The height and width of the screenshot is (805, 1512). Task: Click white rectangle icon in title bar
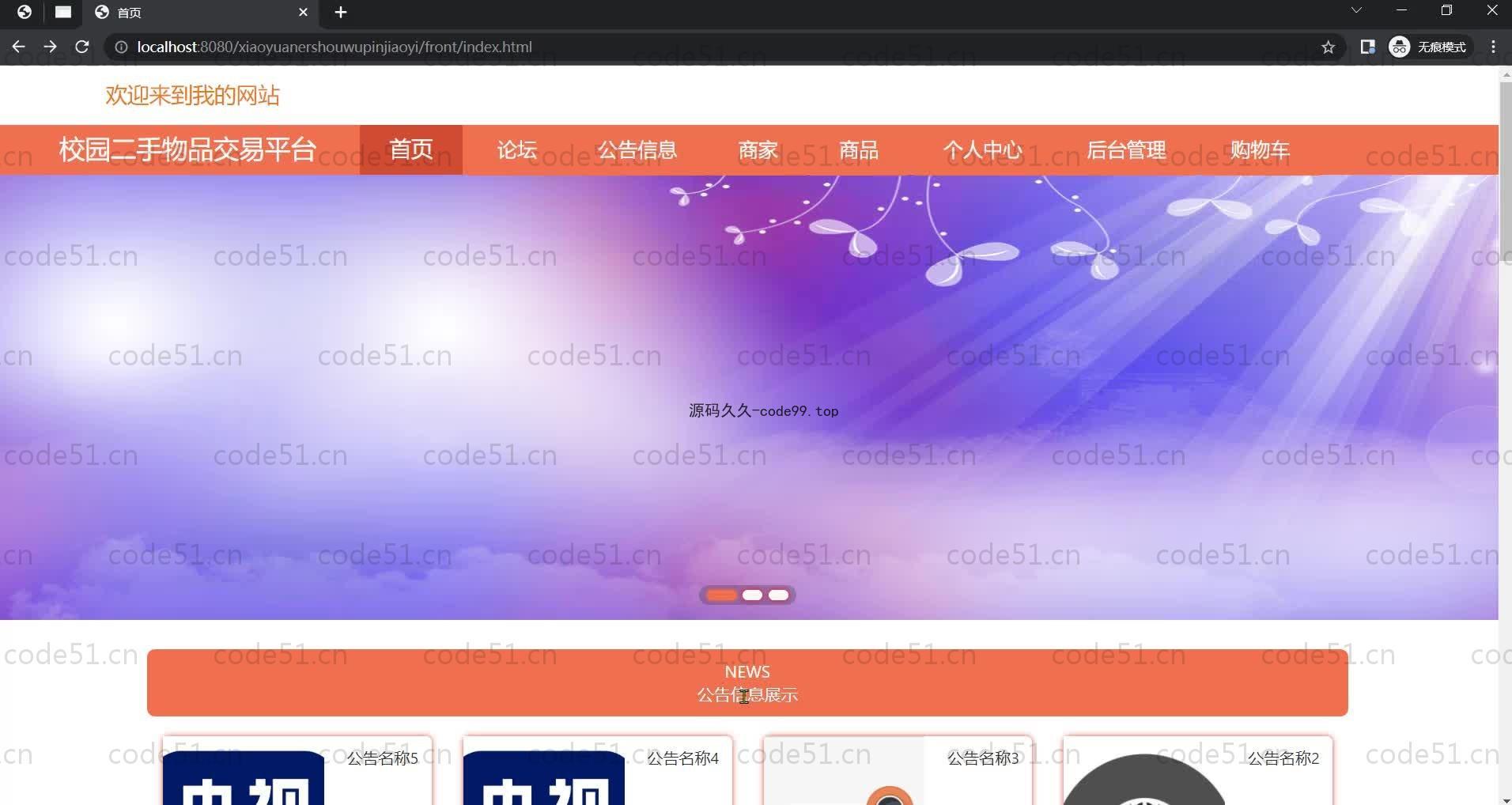click(62, 12)
